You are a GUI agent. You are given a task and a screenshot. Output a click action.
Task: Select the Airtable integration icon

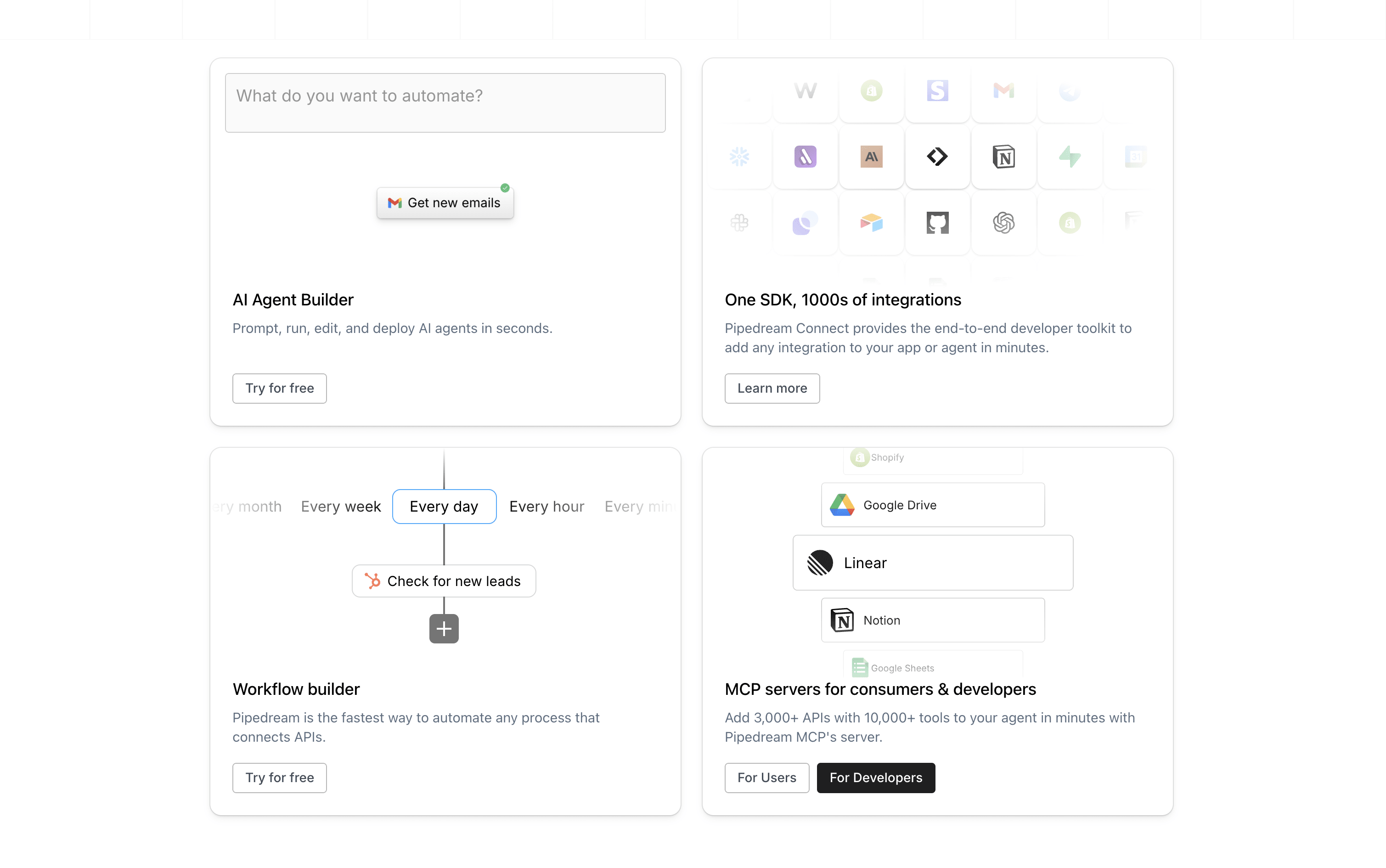click(871, 223)
